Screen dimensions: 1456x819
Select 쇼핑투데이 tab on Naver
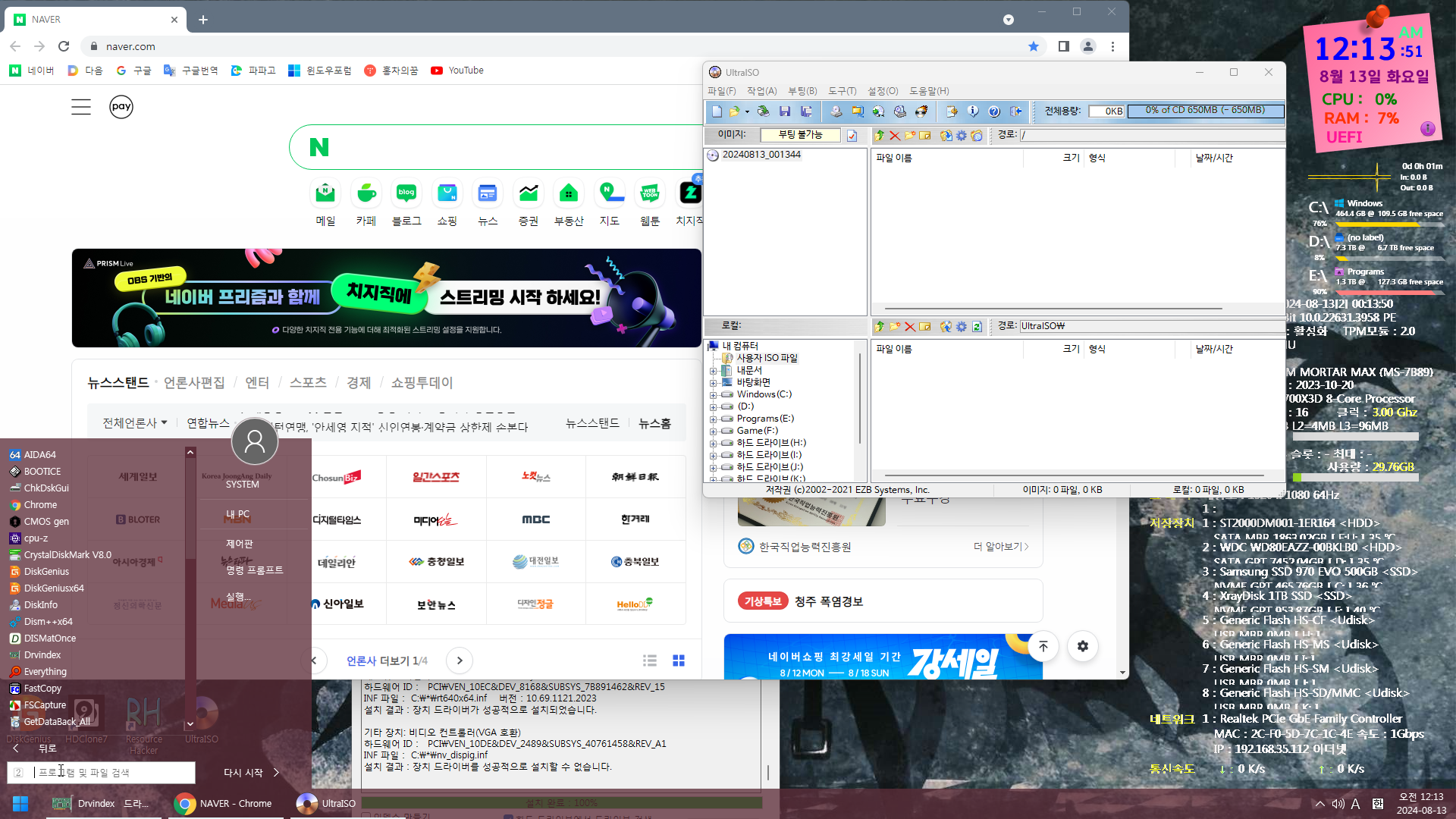pos(422,382)
